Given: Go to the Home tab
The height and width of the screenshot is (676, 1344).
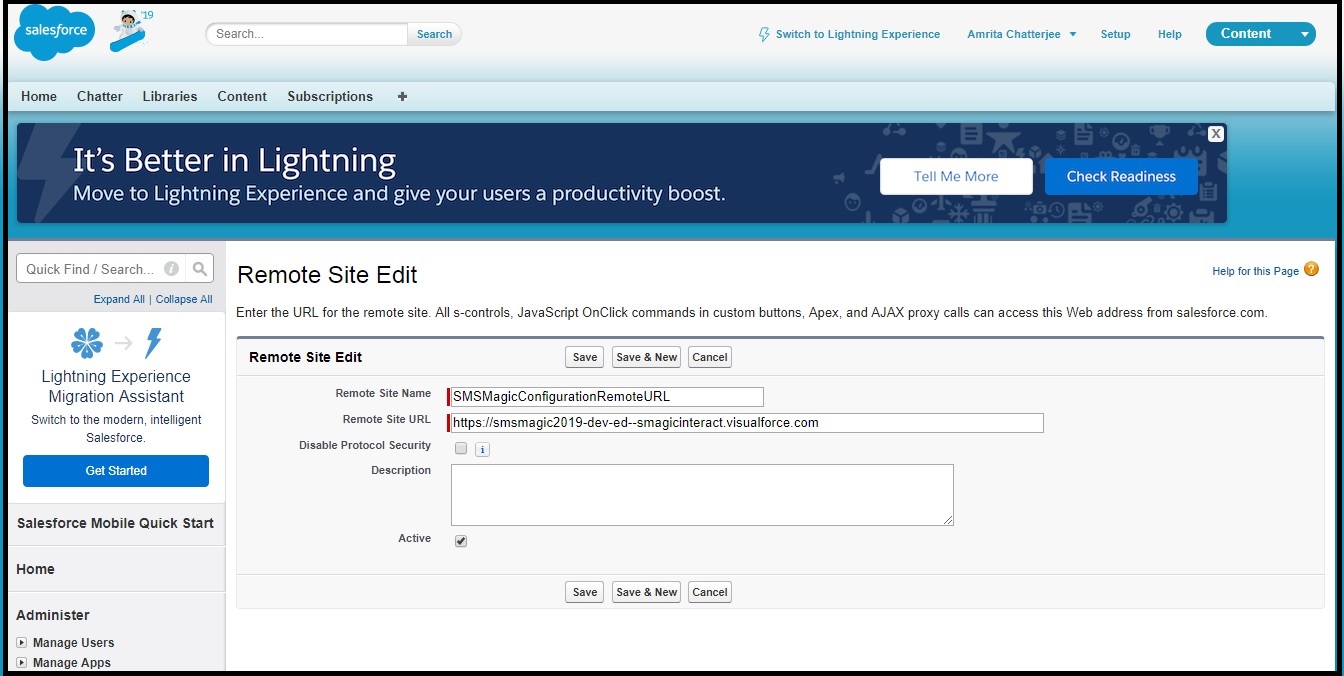Looking at the screenshot, I should 39,96.
